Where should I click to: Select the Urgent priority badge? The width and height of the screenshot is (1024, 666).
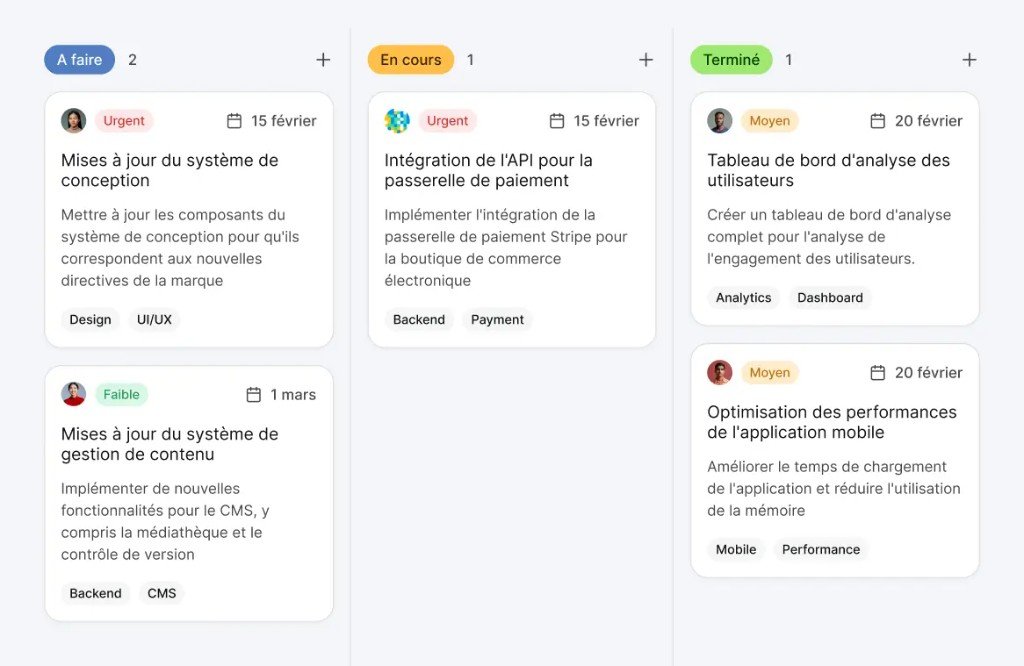pyautogui.click(x=124, y=120)
